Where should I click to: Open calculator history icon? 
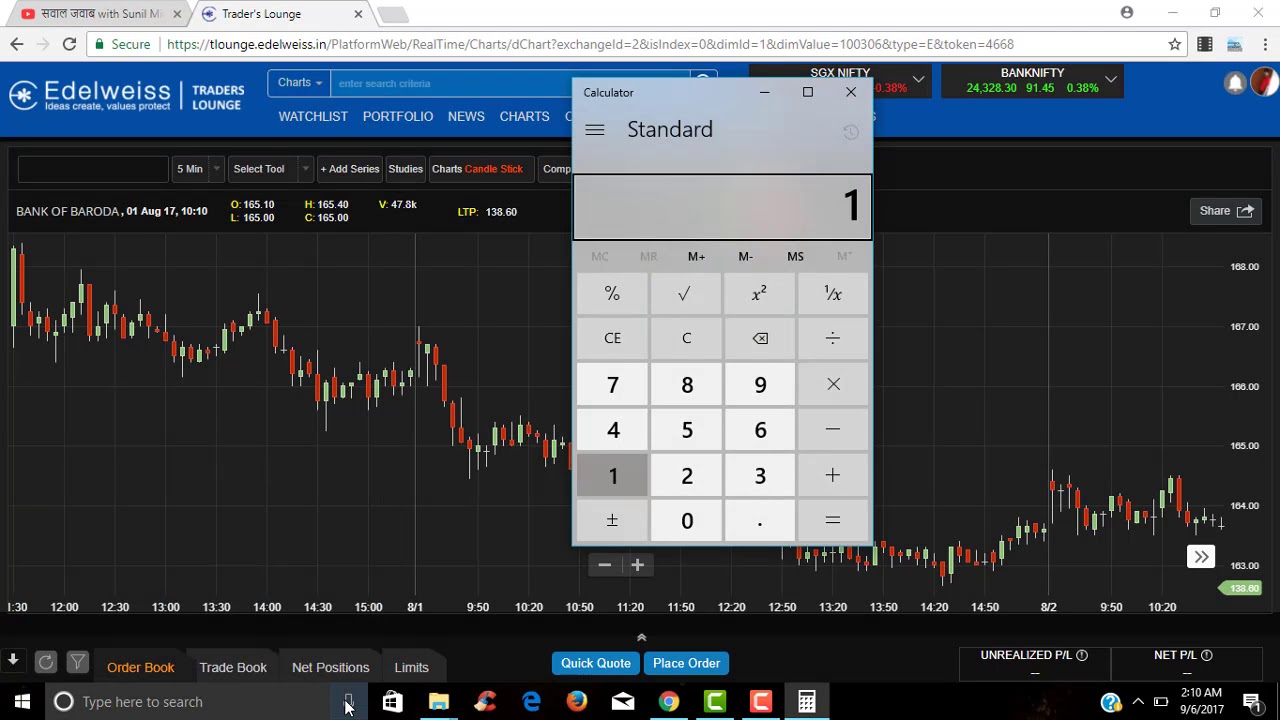click(850, 132)
